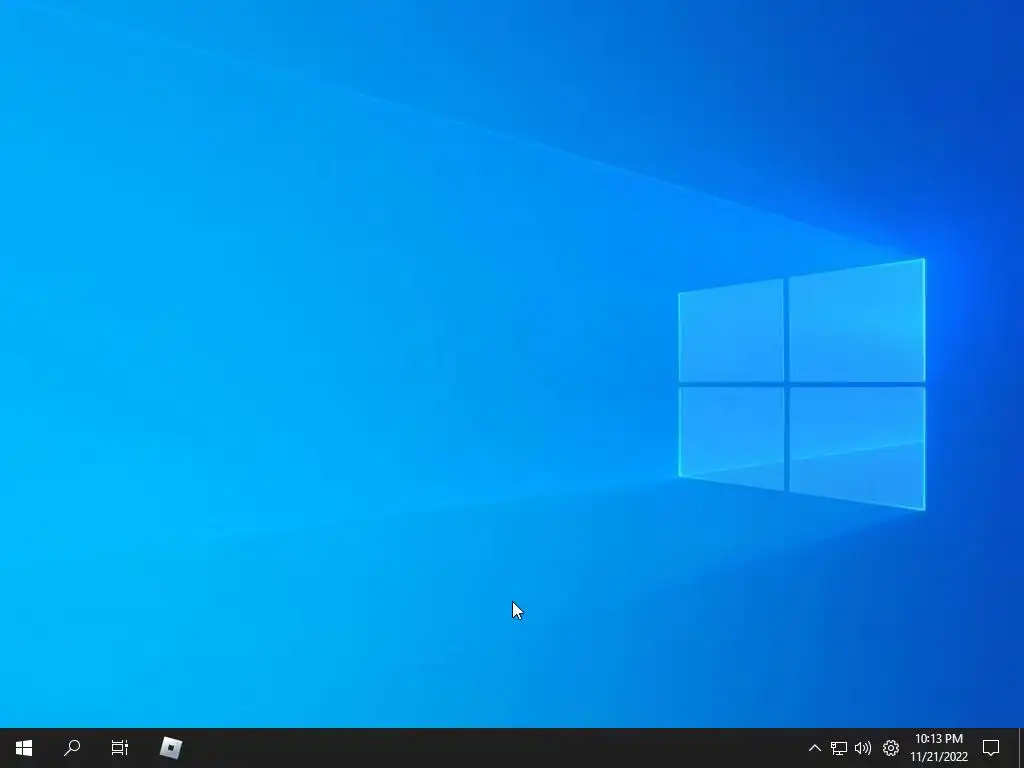Screen dimensions: 1024x768
Task: Click the Show desktop sliver
Action: pos(1021,748)
